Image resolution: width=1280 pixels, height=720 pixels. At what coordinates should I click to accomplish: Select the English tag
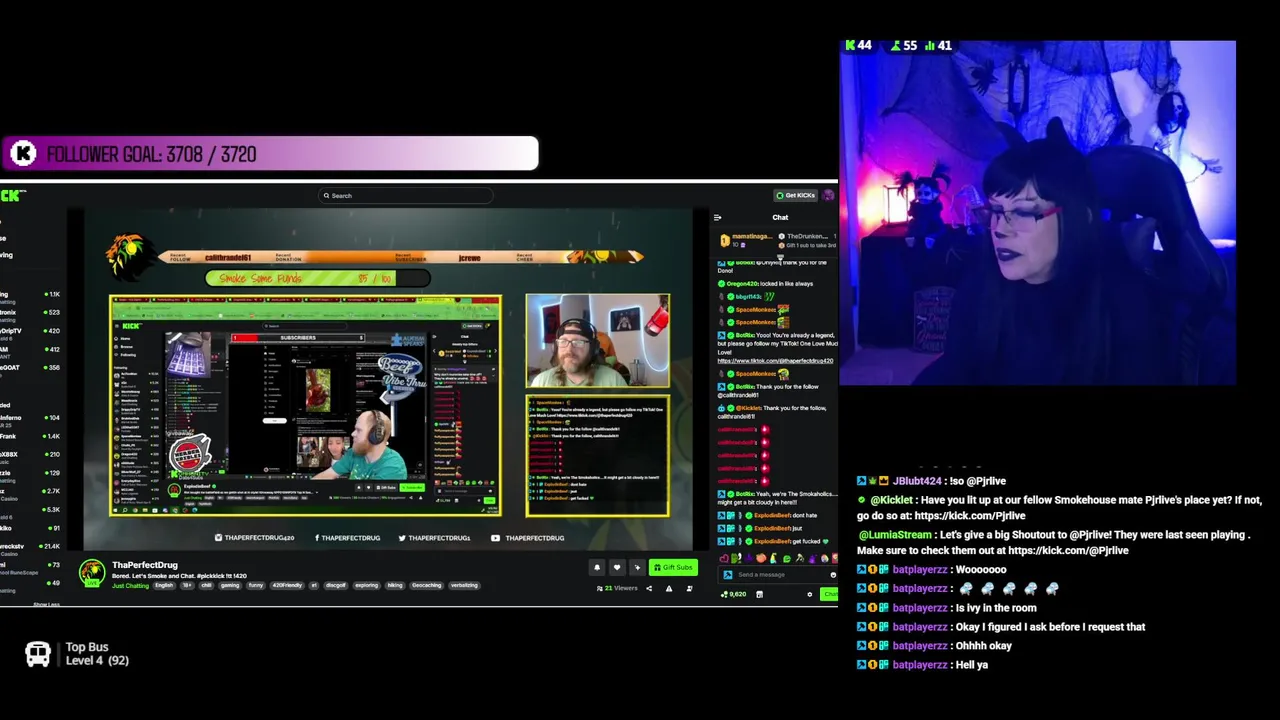(x=164, y=585)
